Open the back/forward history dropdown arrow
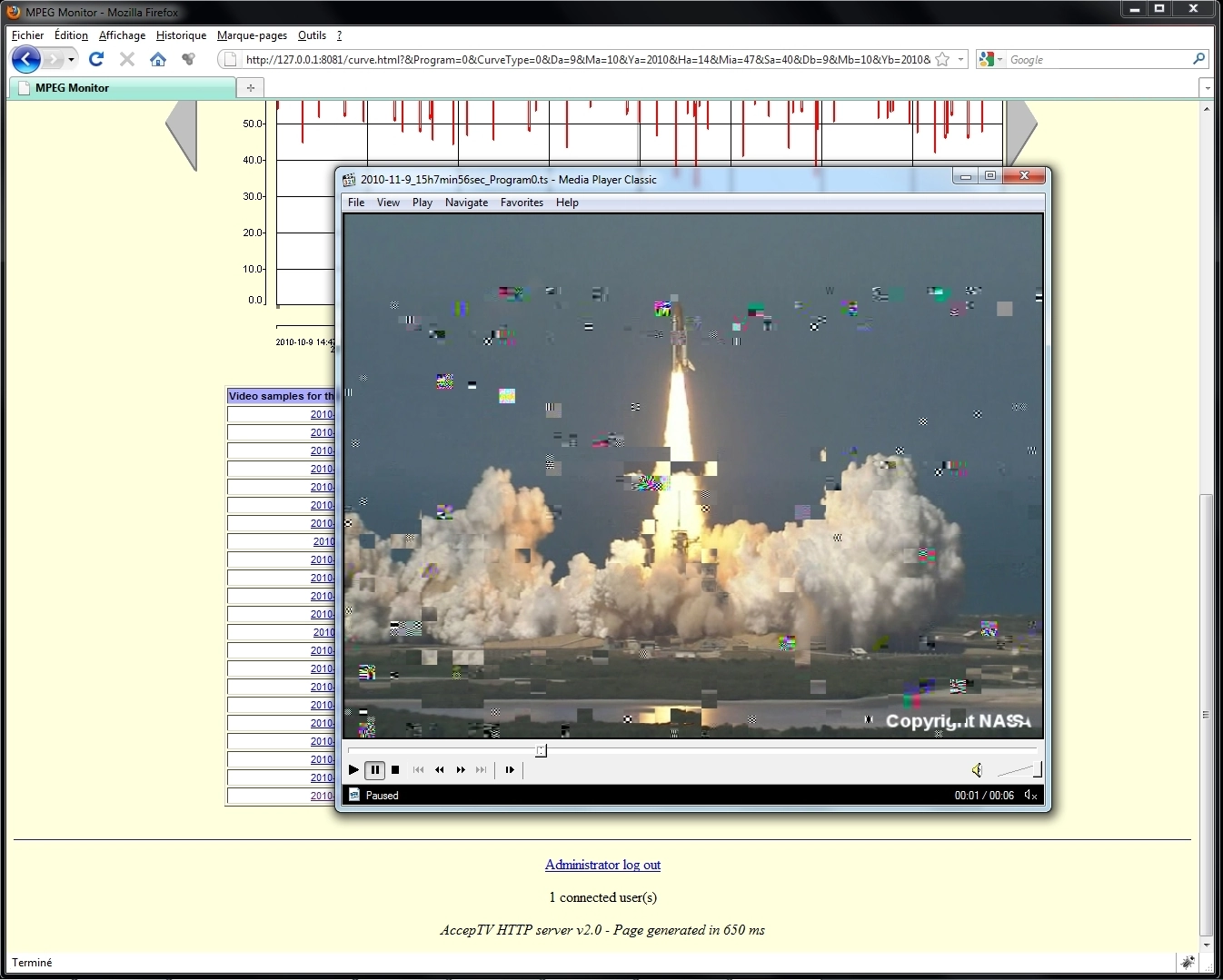The height and width of the screenshot is (980, 1223). (71, 60)
